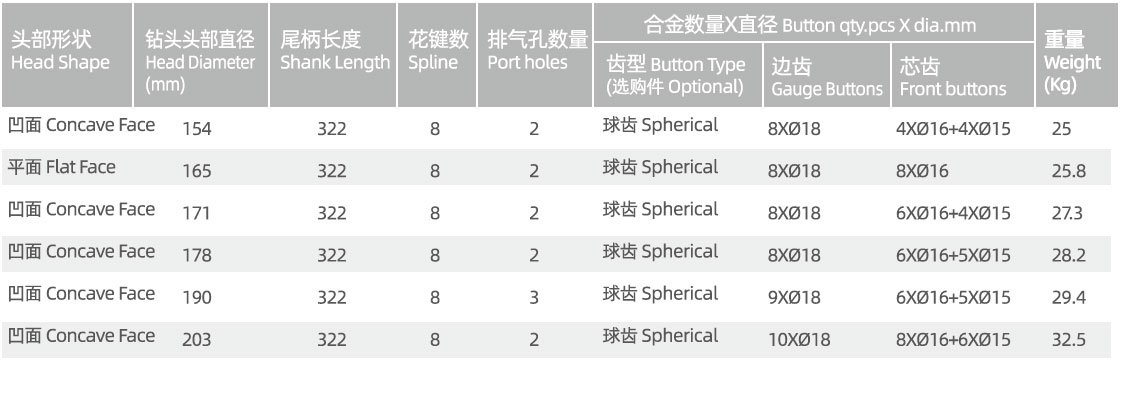
Task: Select the 203 head diameter value
Action: tap(197, 339)
